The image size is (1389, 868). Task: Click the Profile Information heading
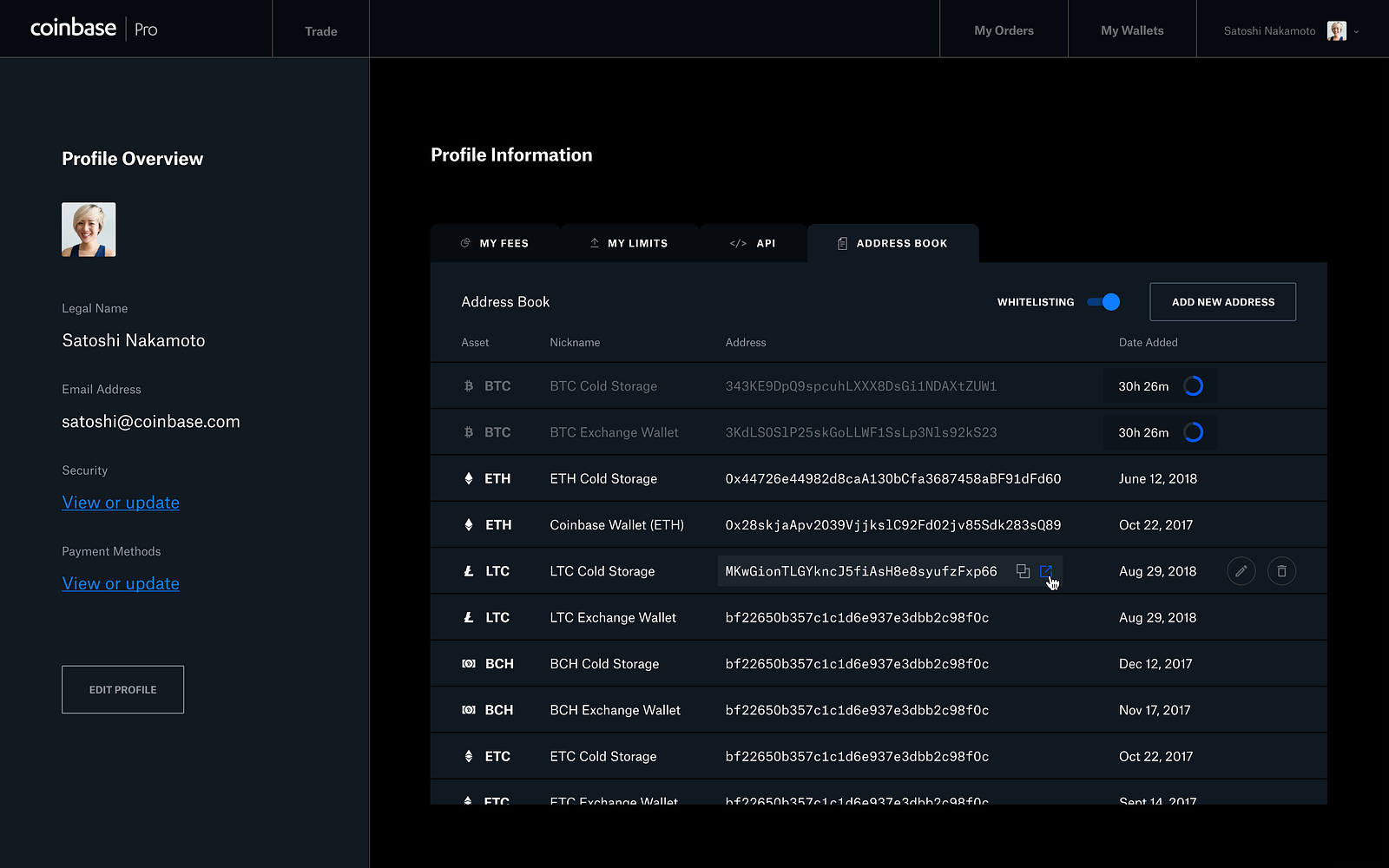coord(511,155)
